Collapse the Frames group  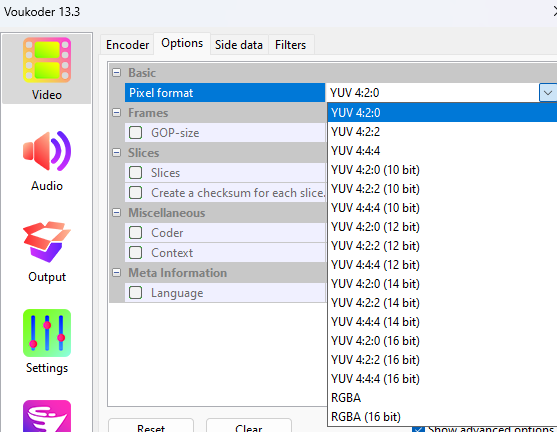(116, 113)
